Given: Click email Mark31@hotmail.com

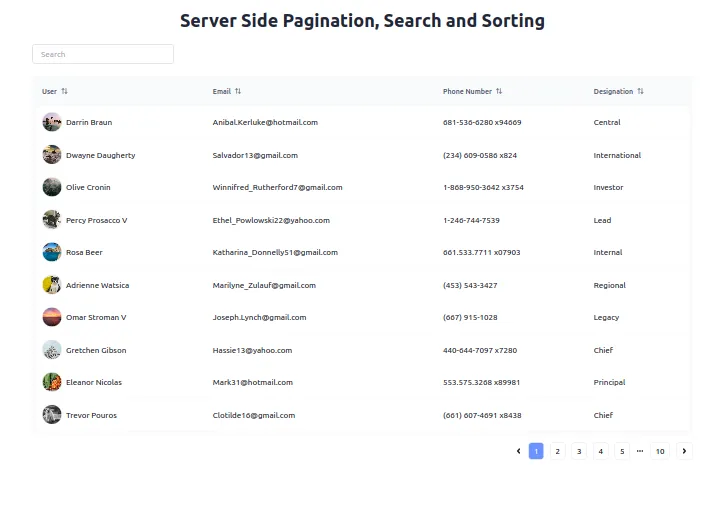Looking at the screenshot, I should [x=253, y=383].
